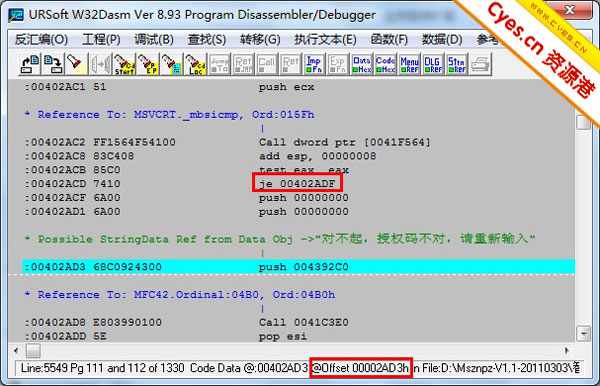Click the Save Disassembly Text icon
This screenshot has width=600, height=386.
coord(53,64)
